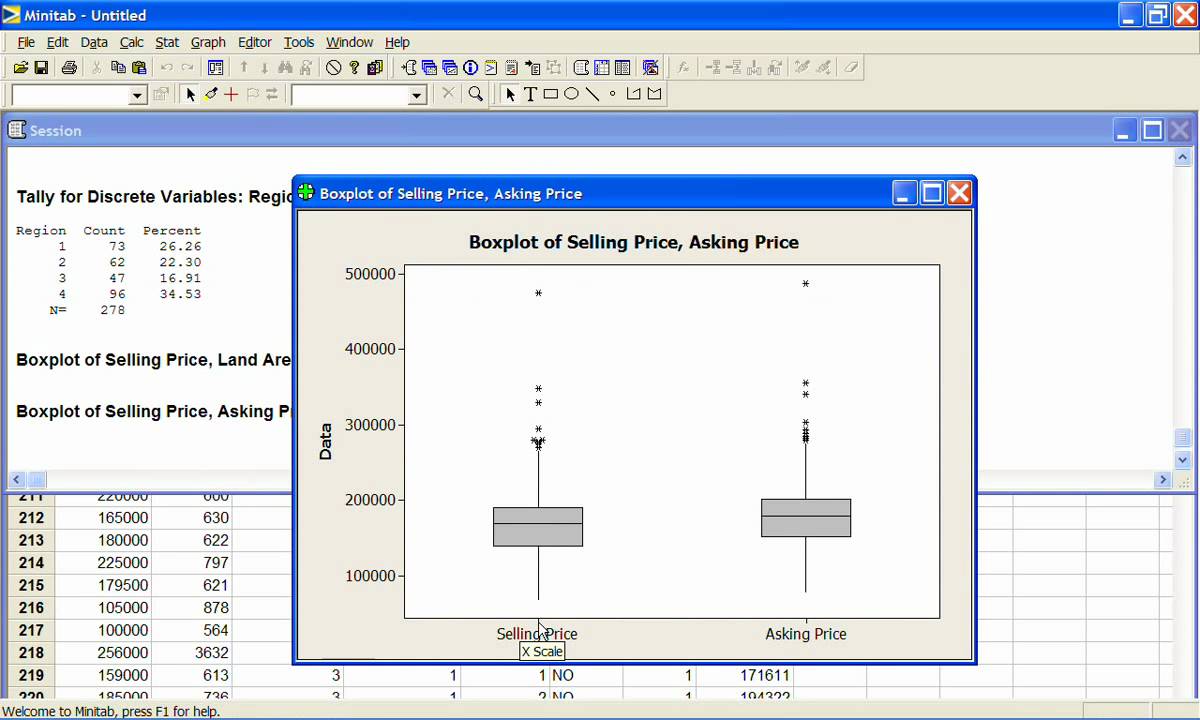This screenshot has width=1200, height=720.
Task: Open the Data menu
Action: click(94, 42)
